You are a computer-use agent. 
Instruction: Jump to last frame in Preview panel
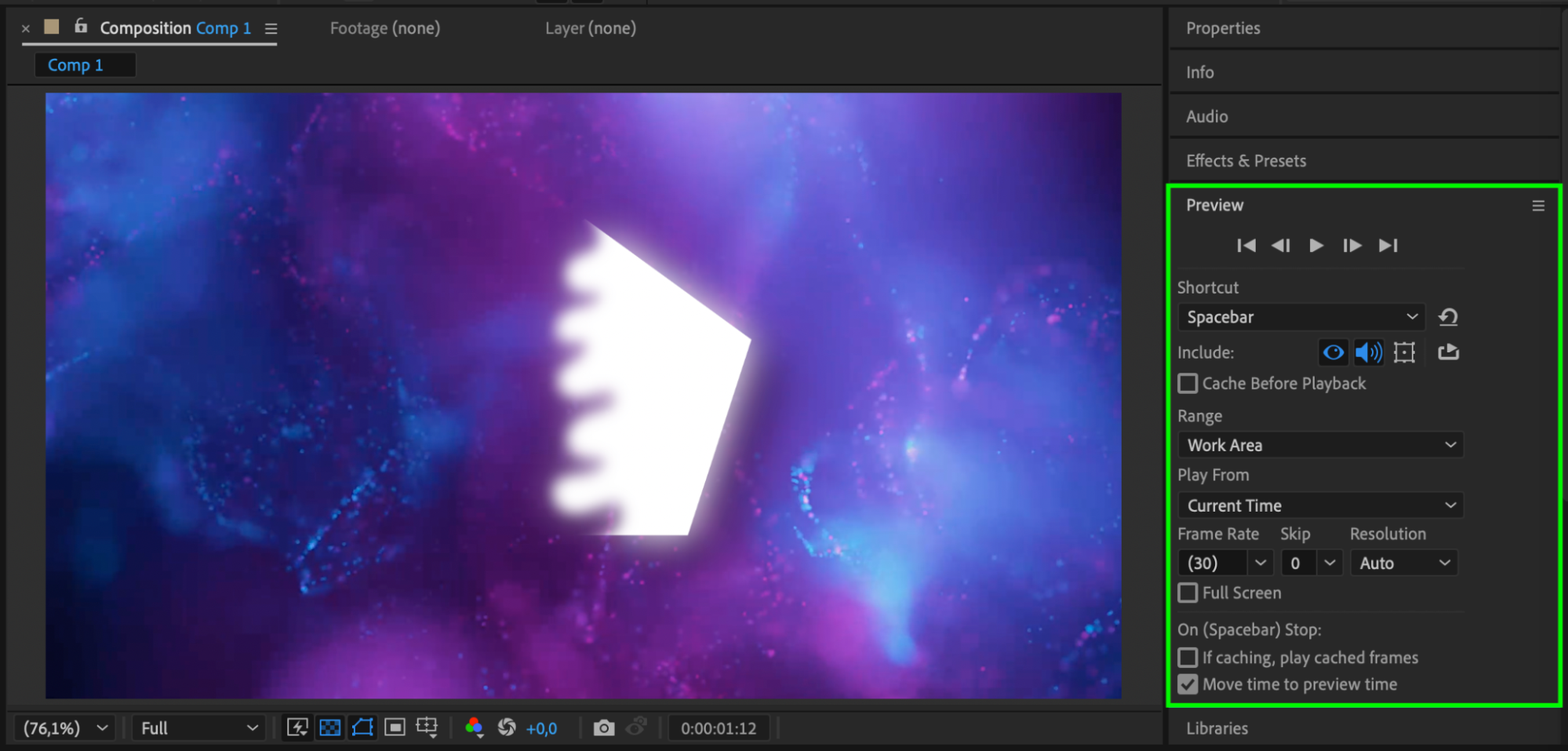click(1388, 246)
